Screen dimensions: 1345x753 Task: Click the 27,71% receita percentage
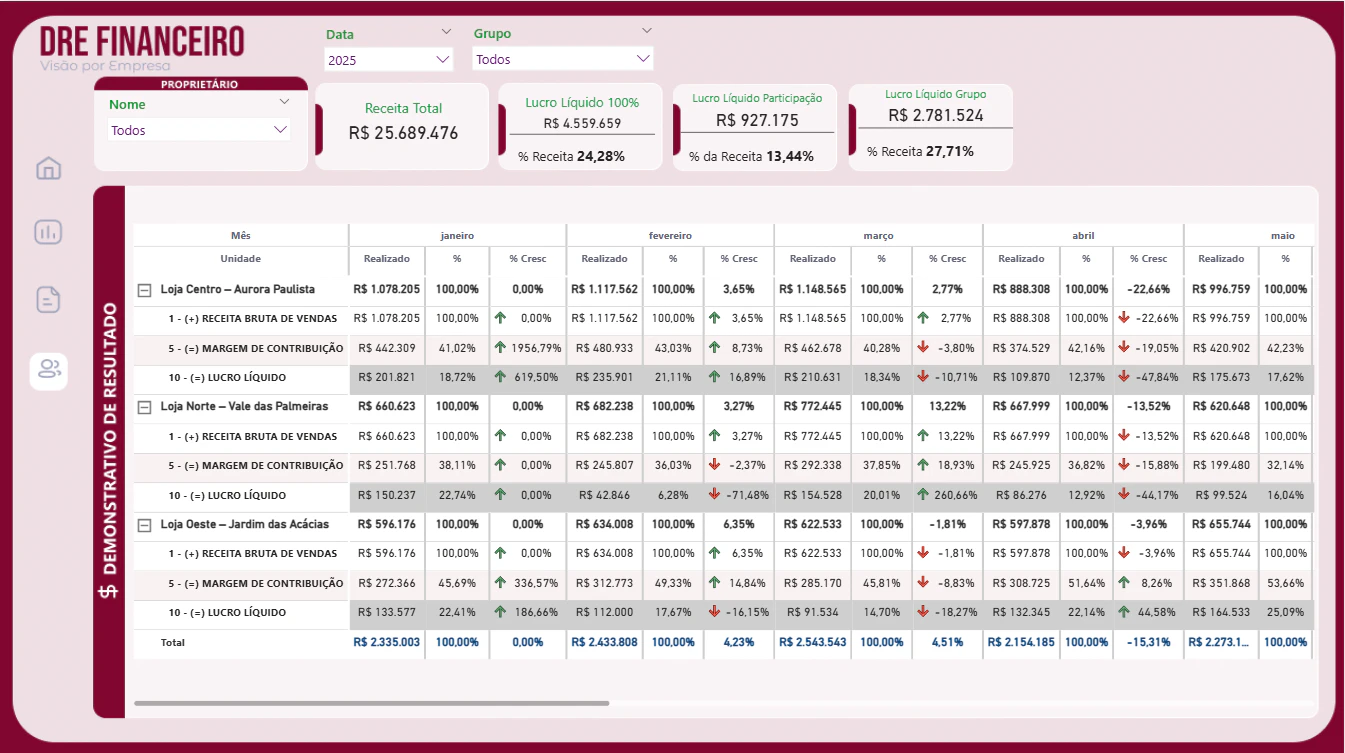tap(950, 151)
